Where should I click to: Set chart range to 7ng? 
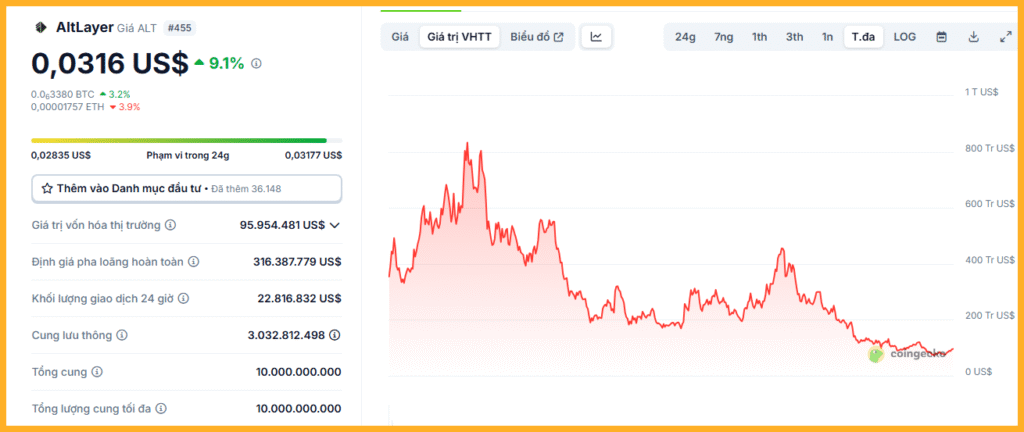coord(724,37)
